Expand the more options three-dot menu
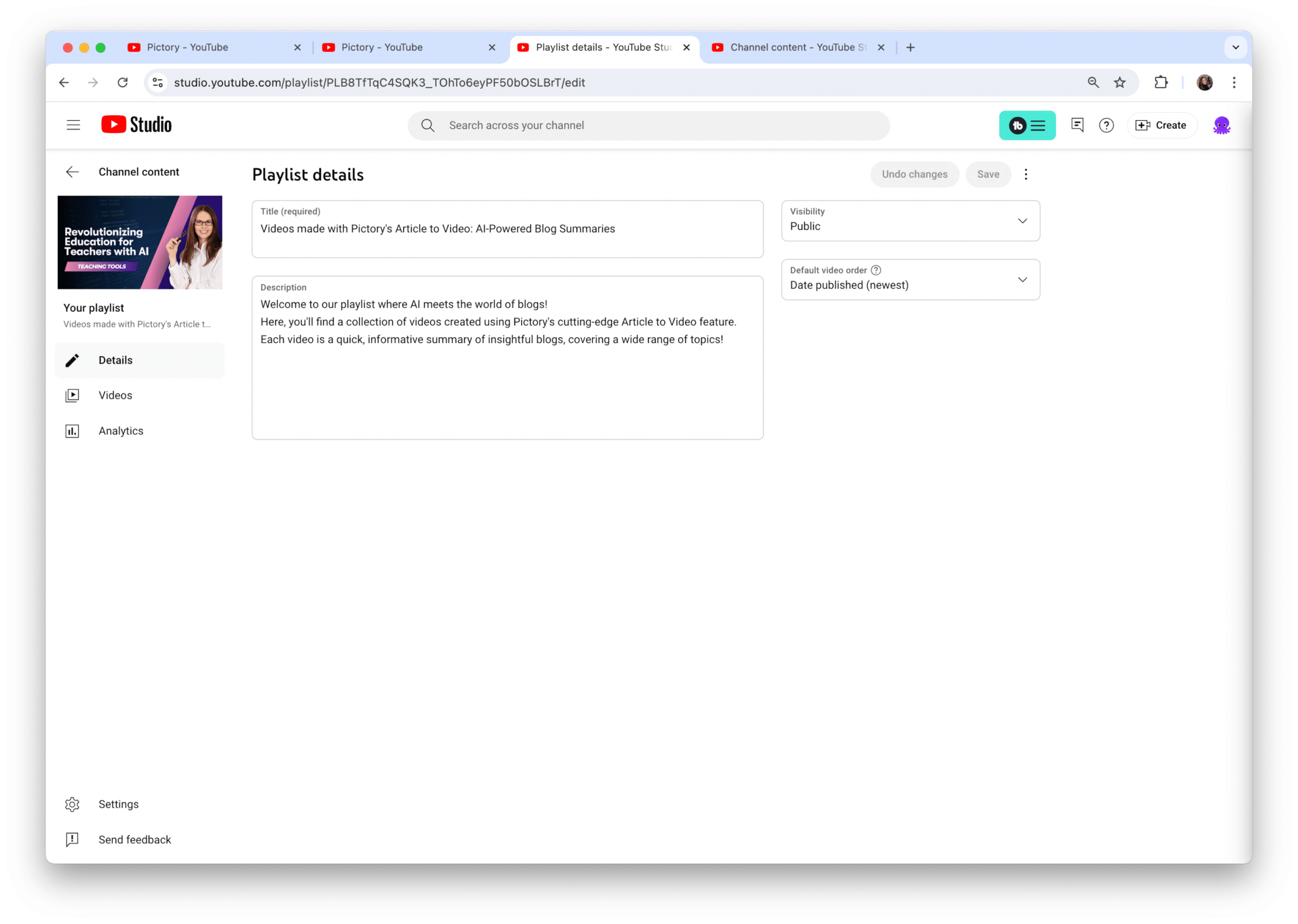The height and width of the screenshot is (924, 1298). click(1026, 174)
